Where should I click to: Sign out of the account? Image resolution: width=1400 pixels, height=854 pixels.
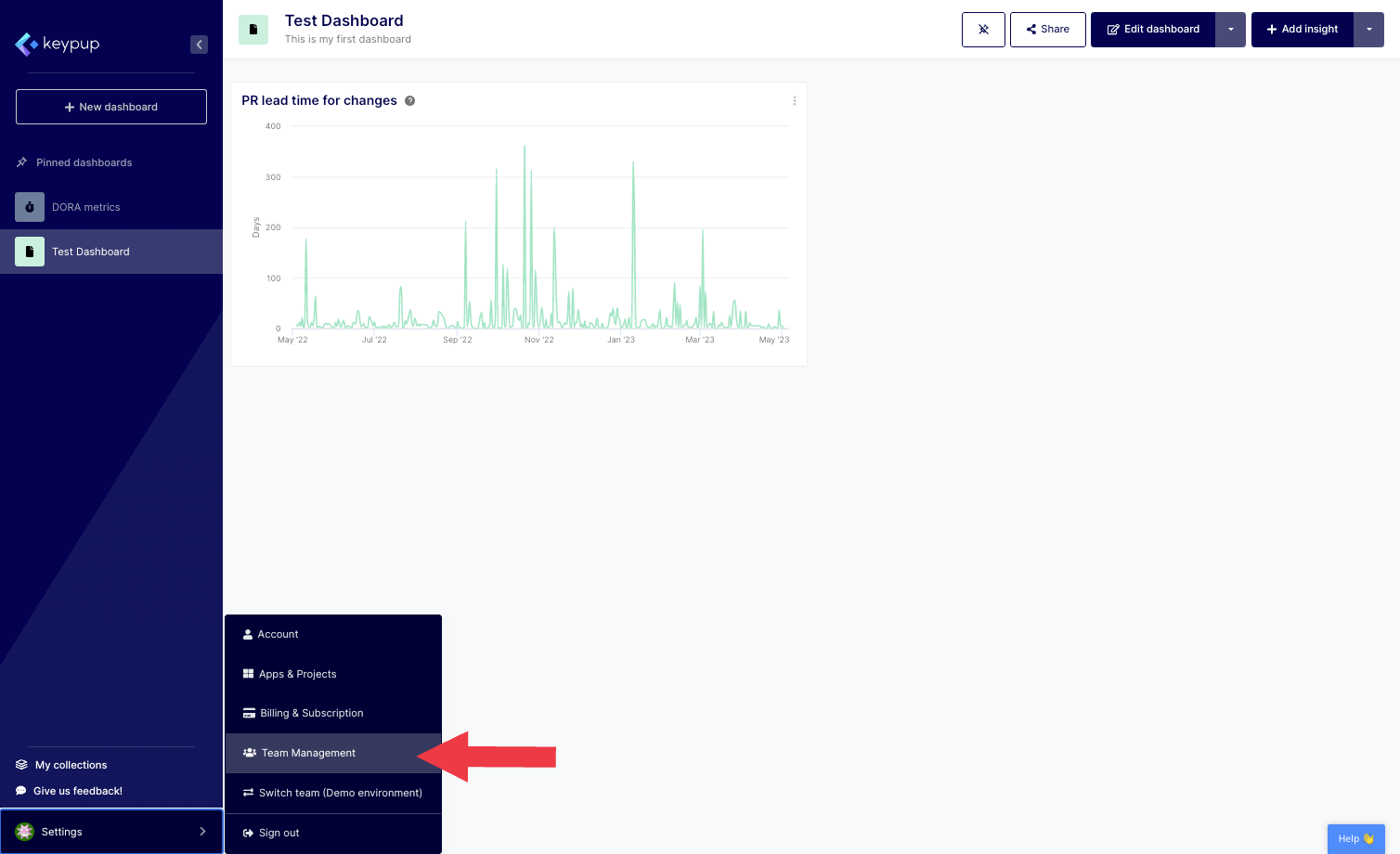click(279, 833)
